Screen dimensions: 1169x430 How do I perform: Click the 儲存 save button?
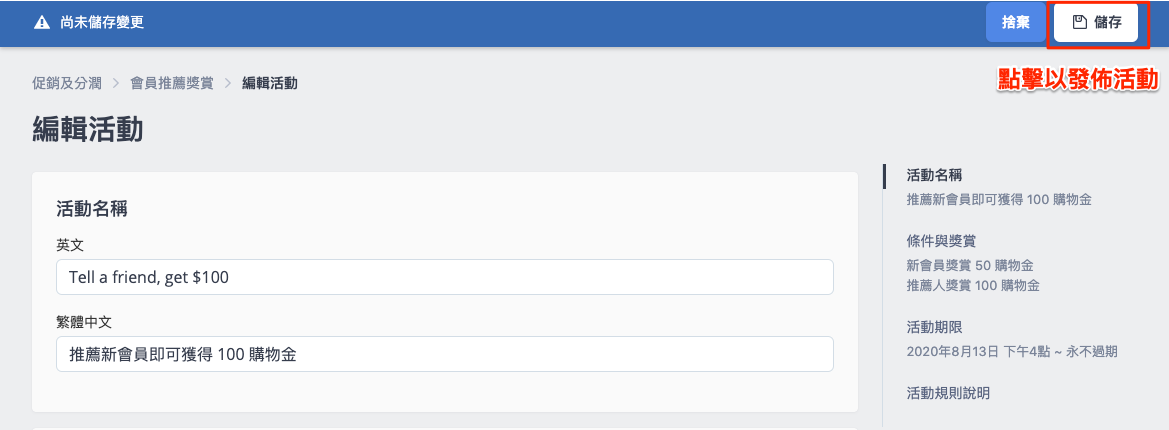1096,22
